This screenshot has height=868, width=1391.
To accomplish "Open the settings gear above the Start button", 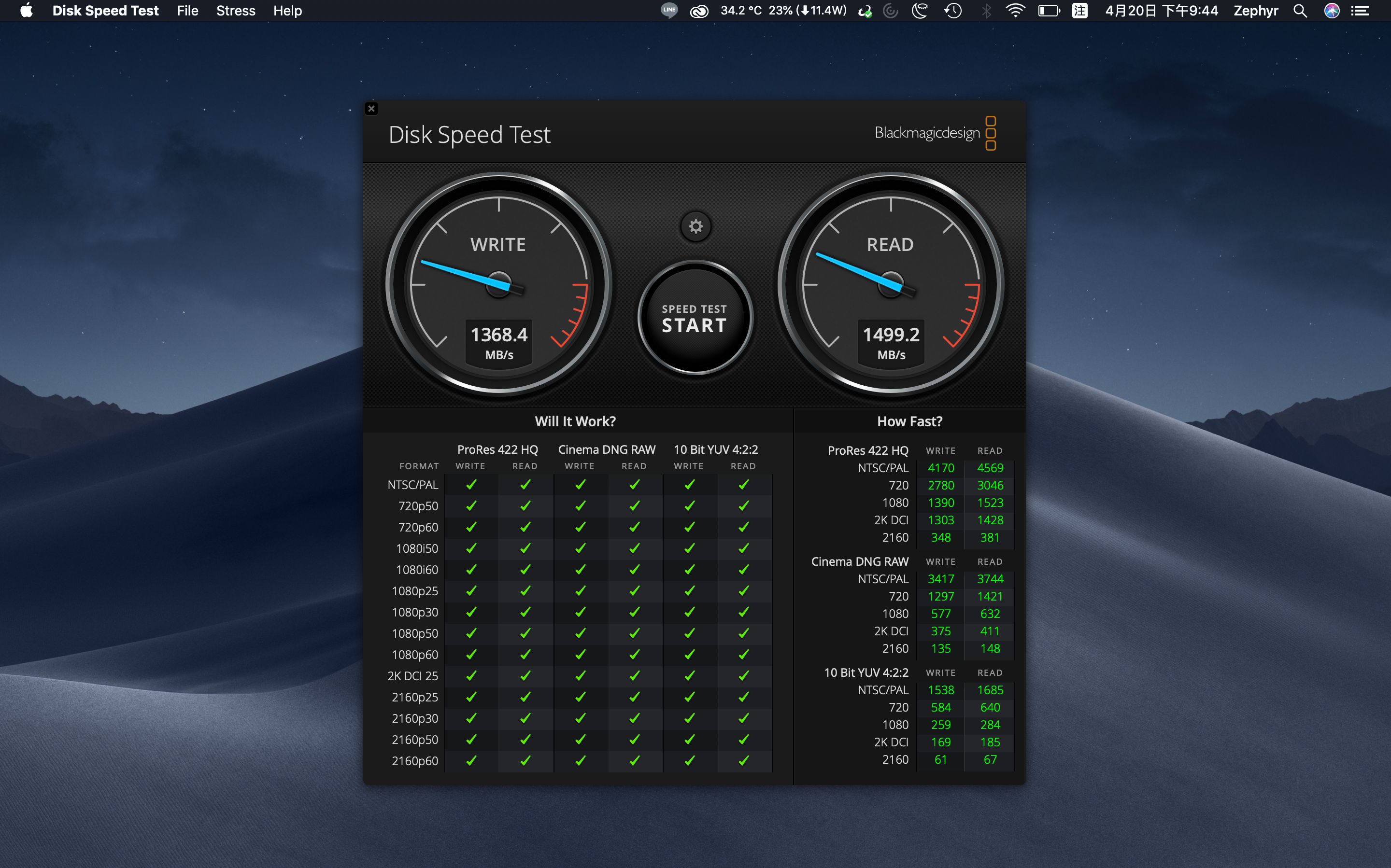I will click(x=695, y=227).
